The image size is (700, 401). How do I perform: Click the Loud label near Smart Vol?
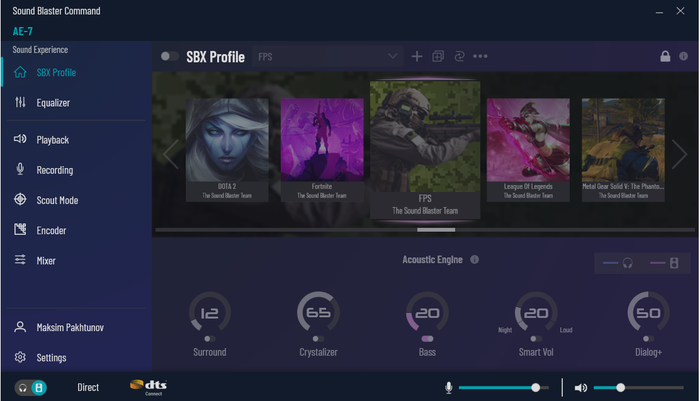(566, 330)
